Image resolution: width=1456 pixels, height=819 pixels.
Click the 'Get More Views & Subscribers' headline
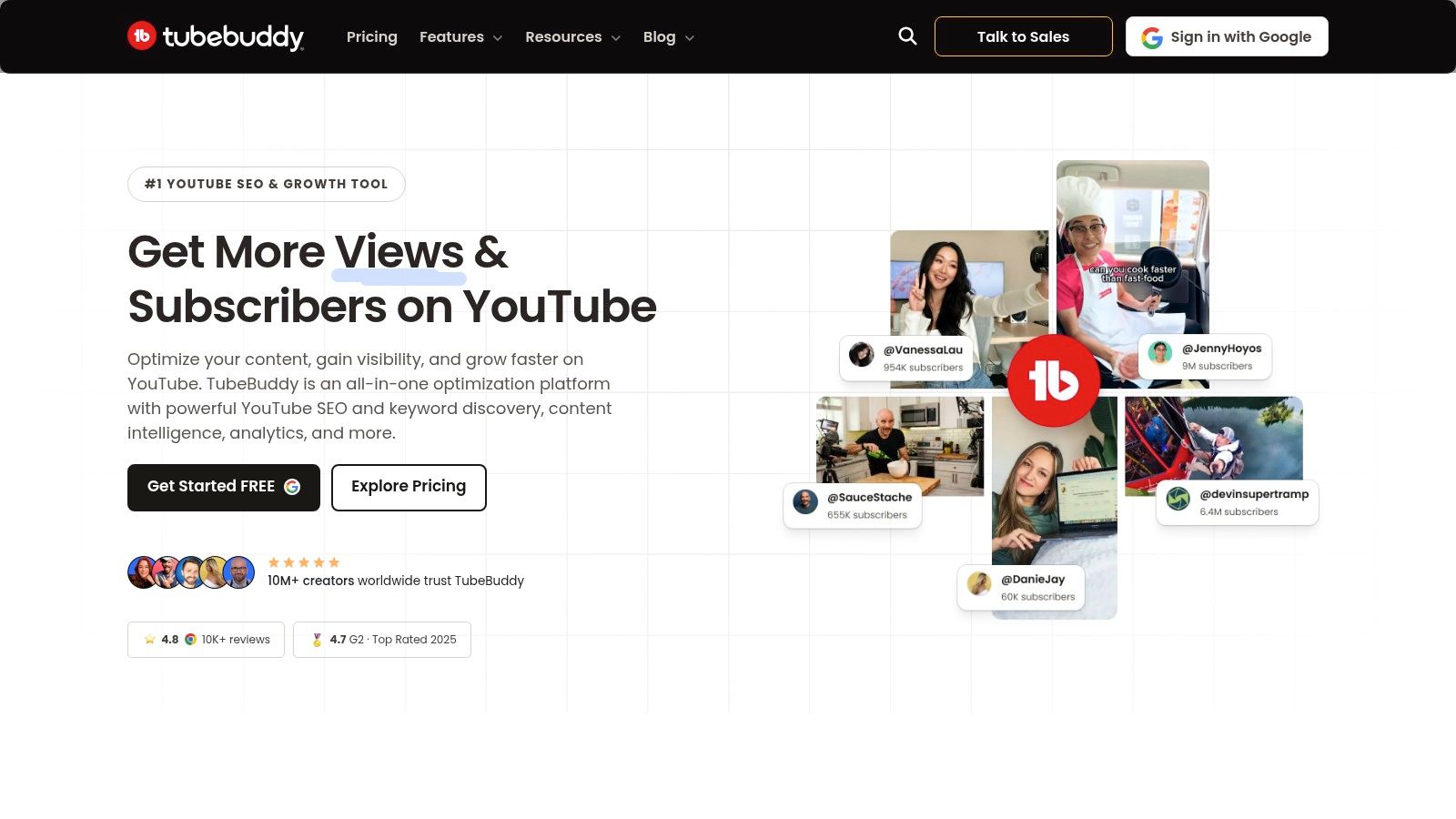point(392,278)
